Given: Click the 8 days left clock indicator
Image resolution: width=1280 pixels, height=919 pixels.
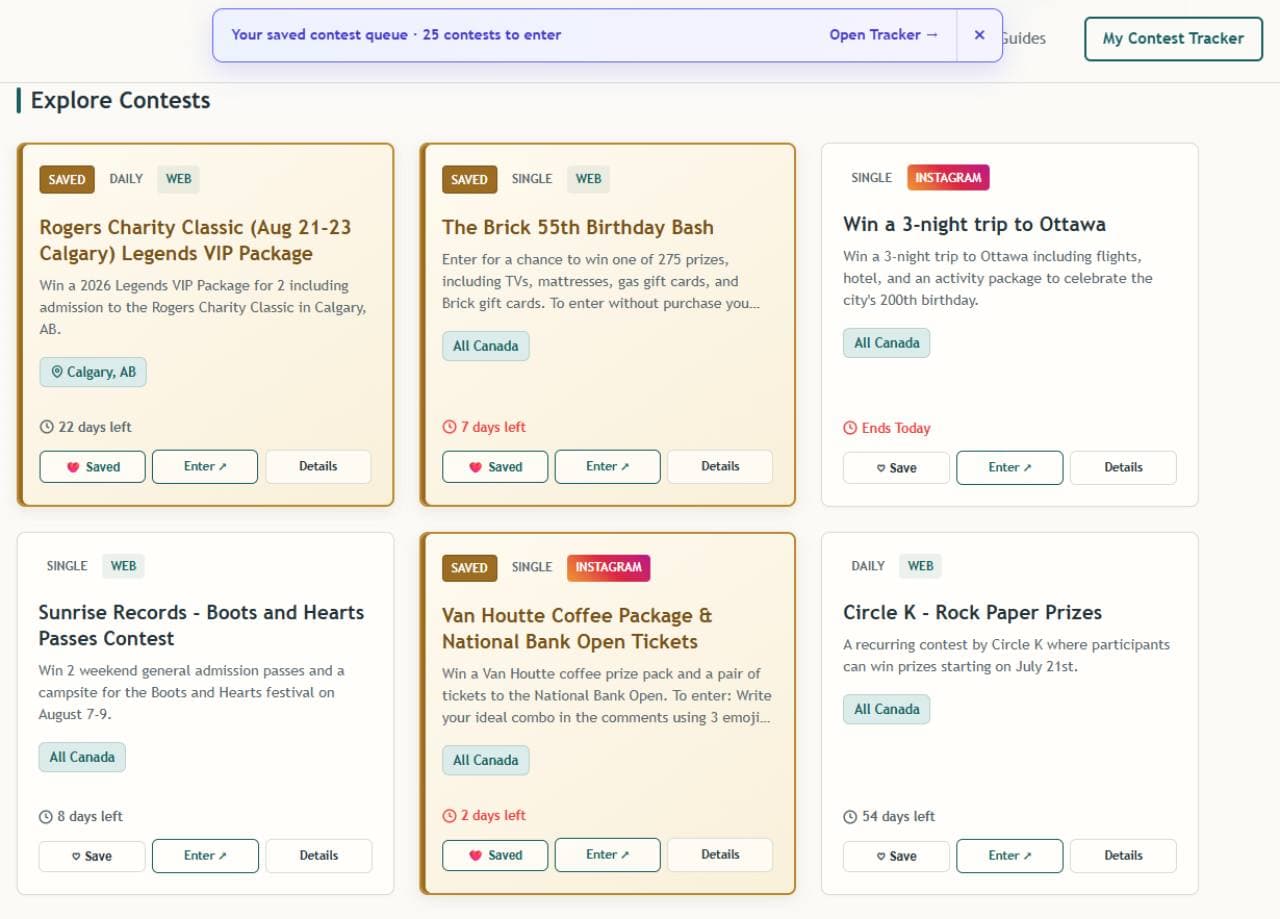Looking at the screenshot, I should 81,817.
